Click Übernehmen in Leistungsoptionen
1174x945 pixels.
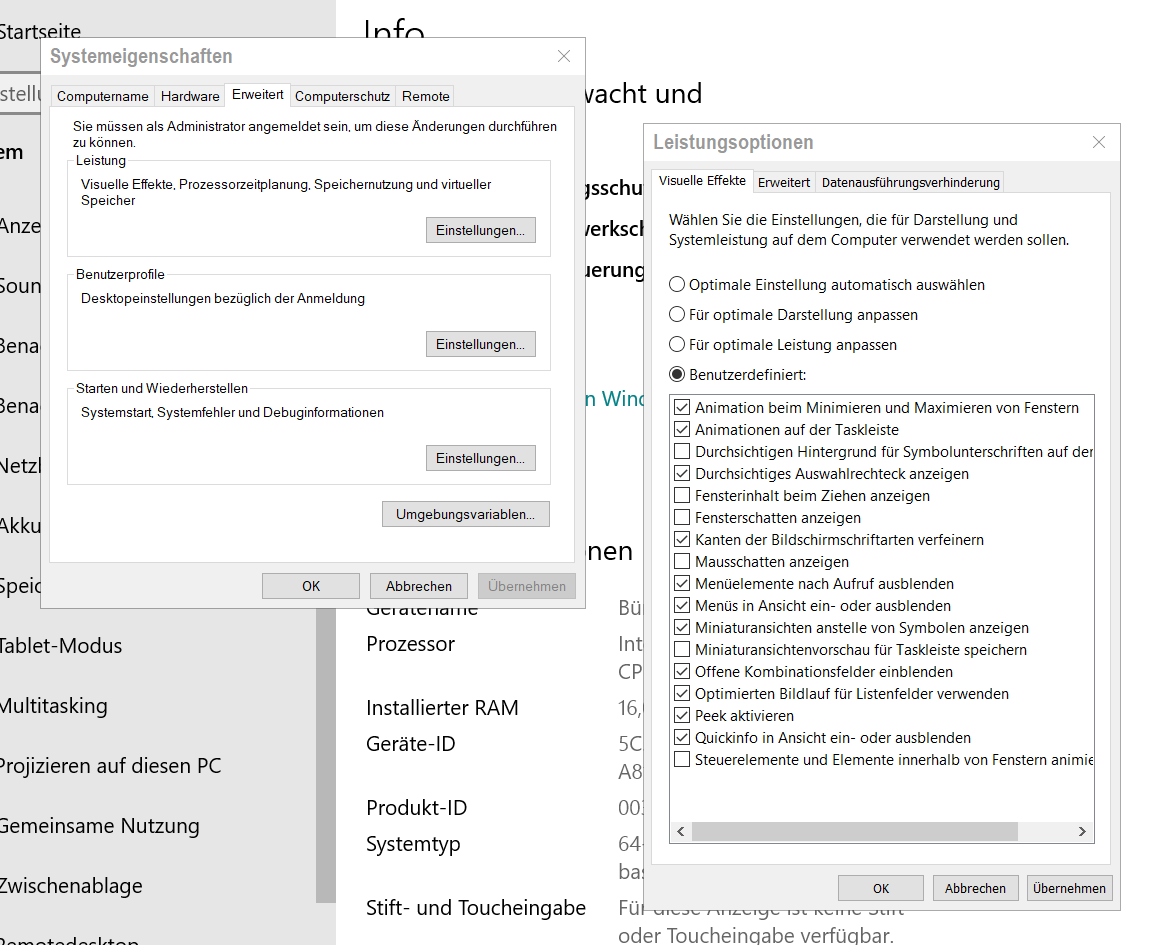pyautogui.click(x=1069, y=888)
